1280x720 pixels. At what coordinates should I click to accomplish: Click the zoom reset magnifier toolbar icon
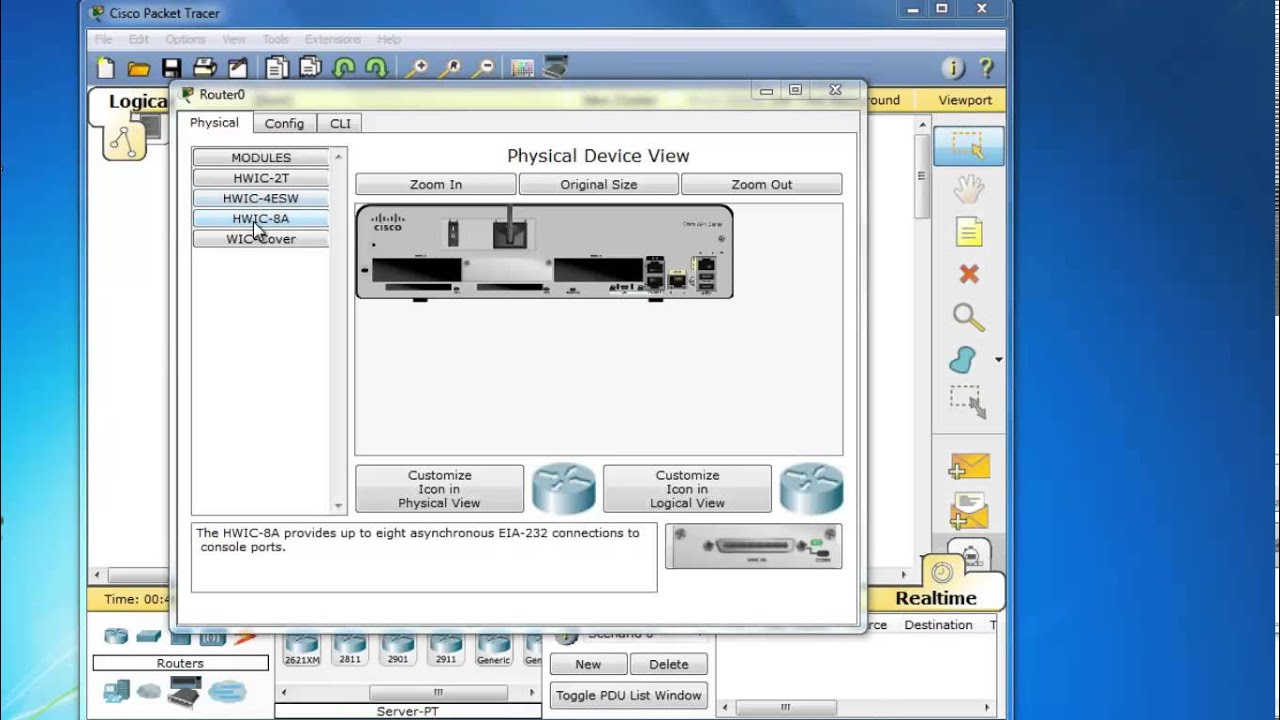point(449,68)
